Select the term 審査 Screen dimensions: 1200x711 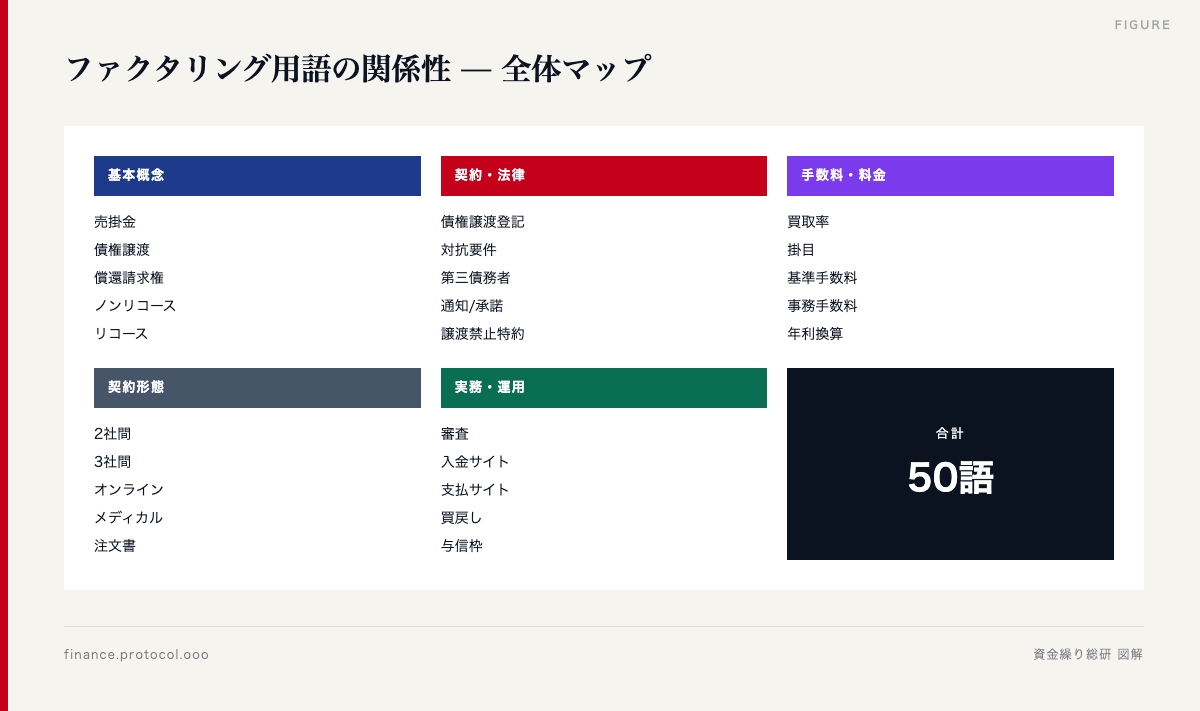click(455, 434)
